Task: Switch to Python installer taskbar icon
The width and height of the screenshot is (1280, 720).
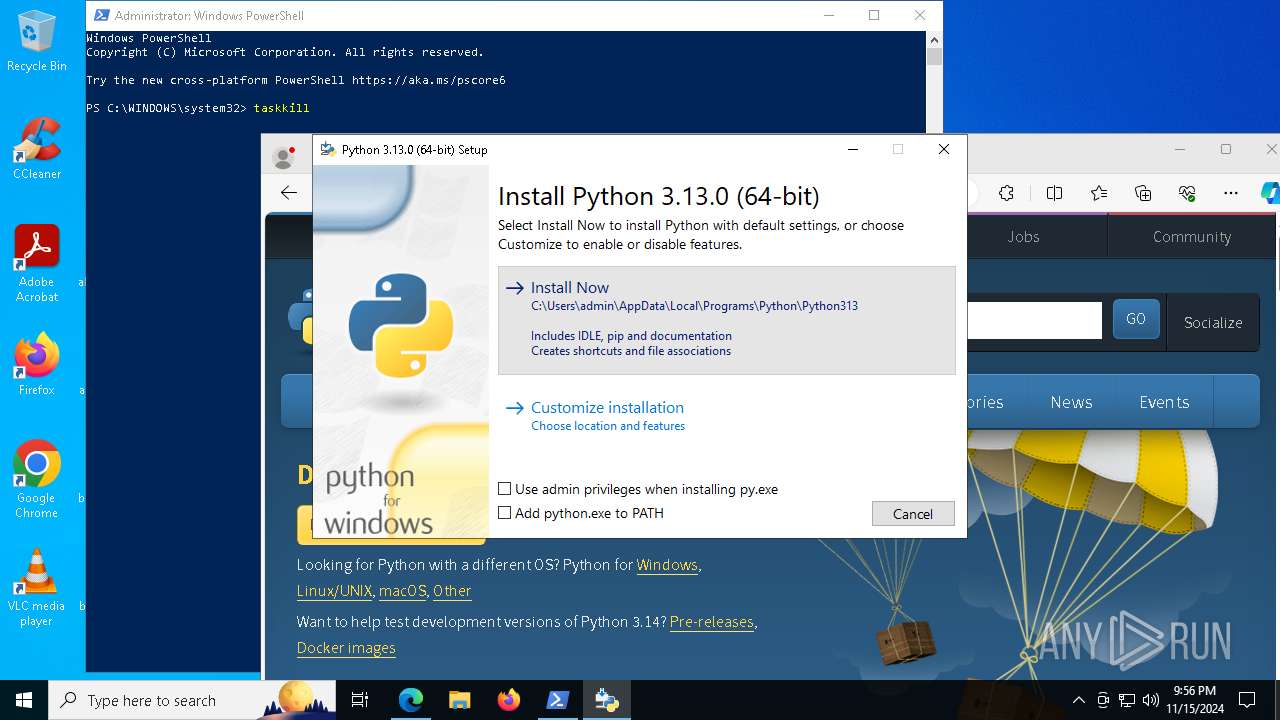Action: click(606, 700)
